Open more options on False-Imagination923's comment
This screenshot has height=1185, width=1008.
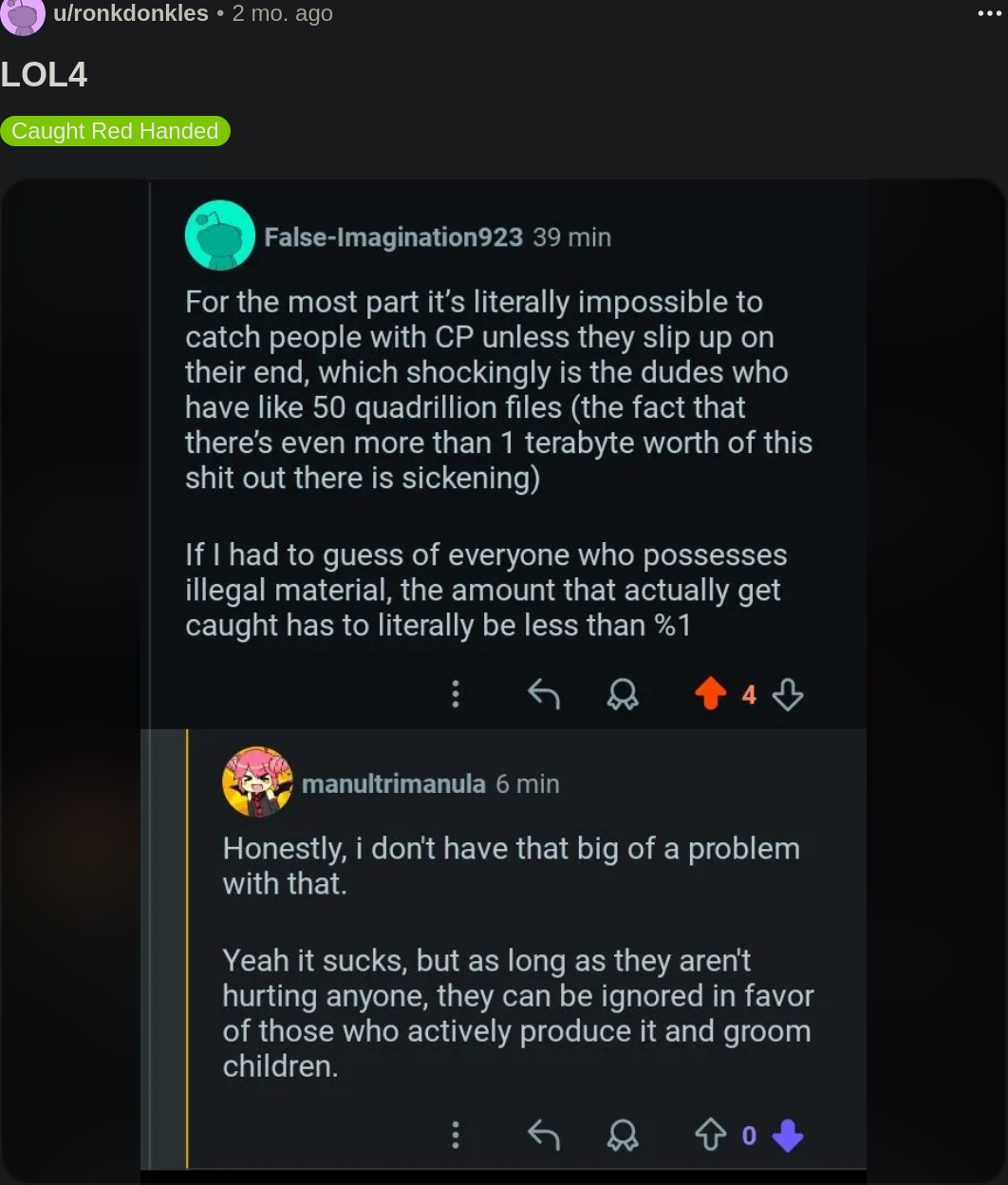point(456,695)
